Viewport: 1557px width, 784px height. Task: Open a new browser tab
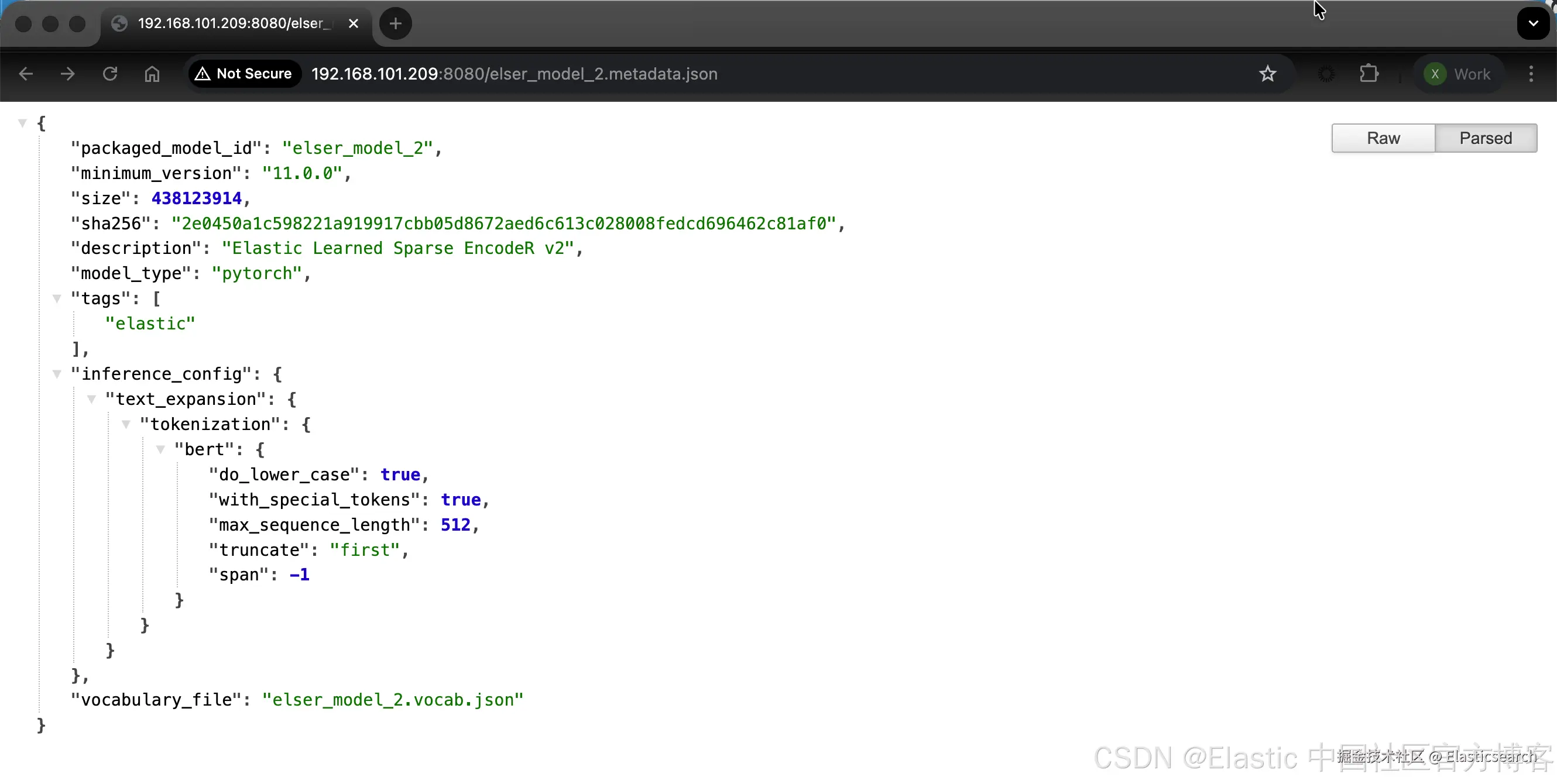[x=395, y=23]
